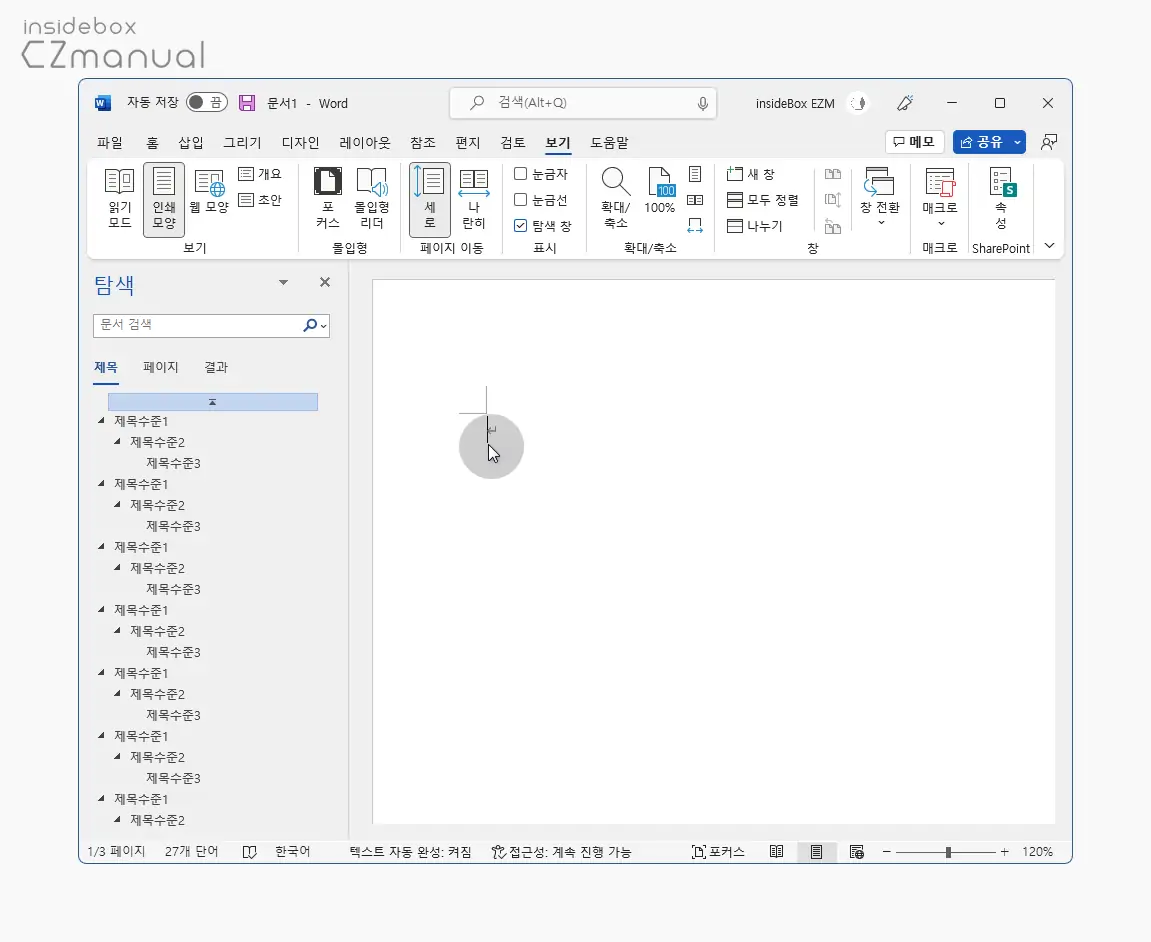Image resolution: width=1151 pixels, height=942 pixels.
Task: Open the Switch Windows (창 전환) dropdown
Action: (879, 198)
